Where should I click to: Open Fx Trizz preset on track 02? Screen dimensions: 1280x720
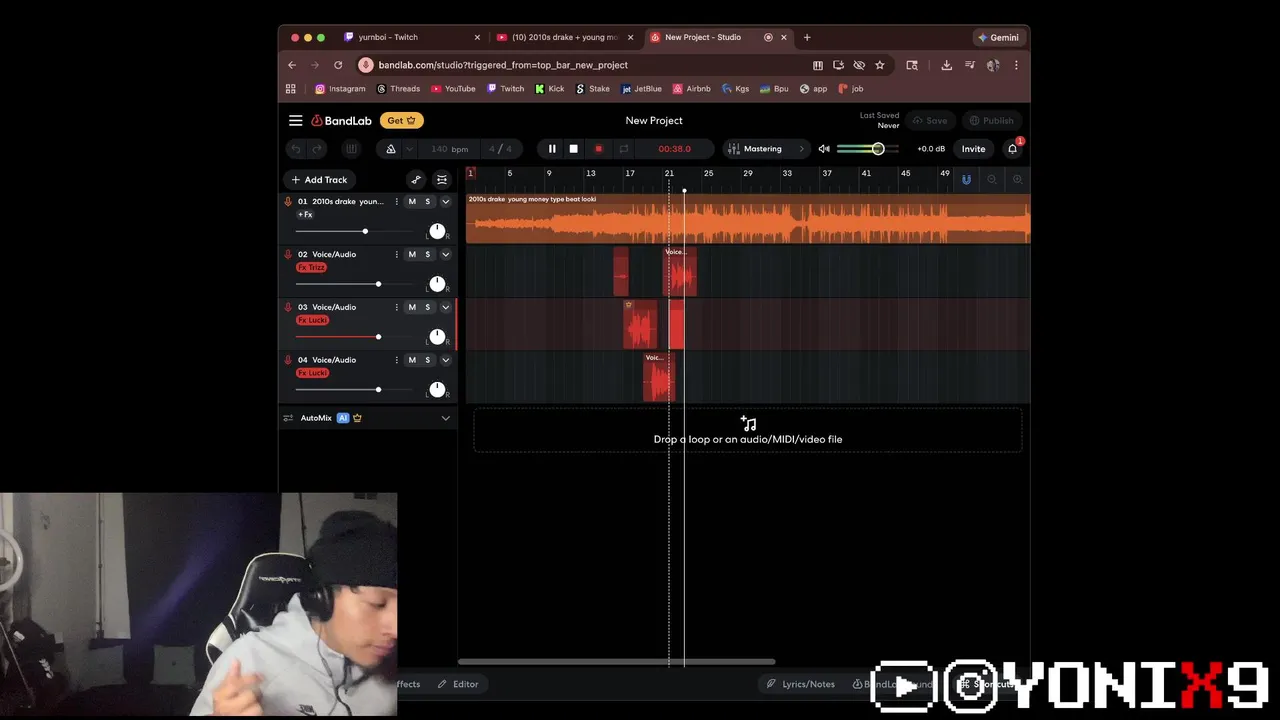coord(312,268)
